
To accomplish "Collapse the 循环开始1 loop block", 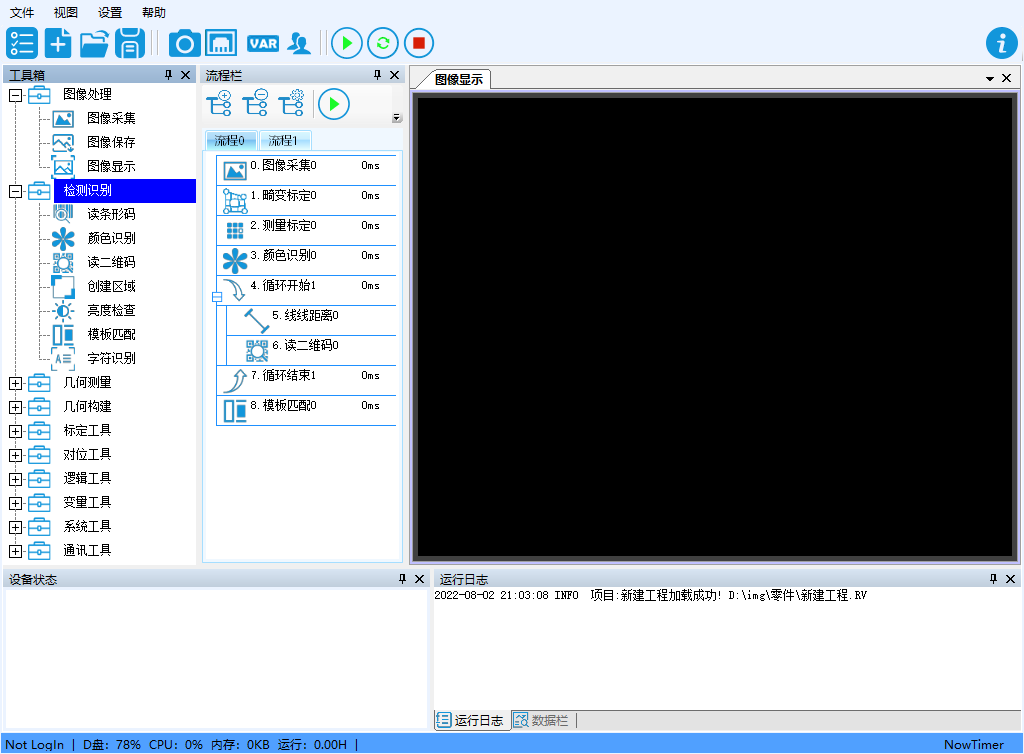I will click(x=217, y=297).
